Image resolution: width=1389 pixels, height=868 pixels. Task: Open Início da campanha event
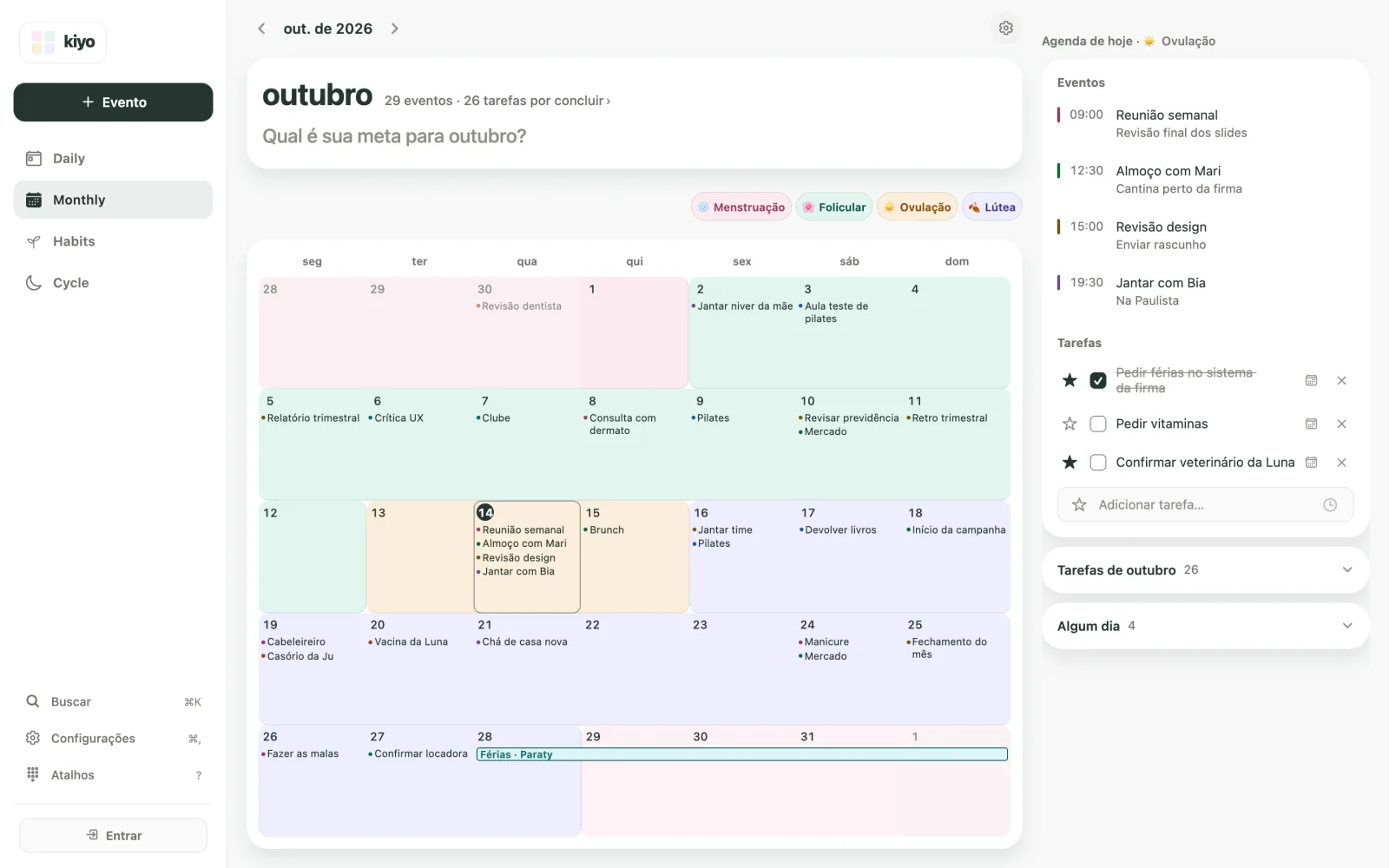[x=956, y=530]
